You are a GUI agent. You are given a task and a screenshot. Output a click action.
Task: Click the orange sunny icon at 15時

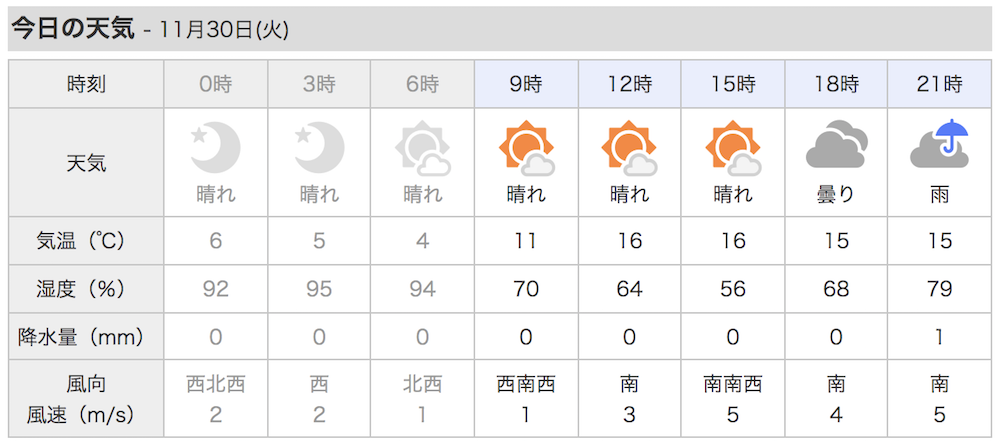[x=733, y=149]
